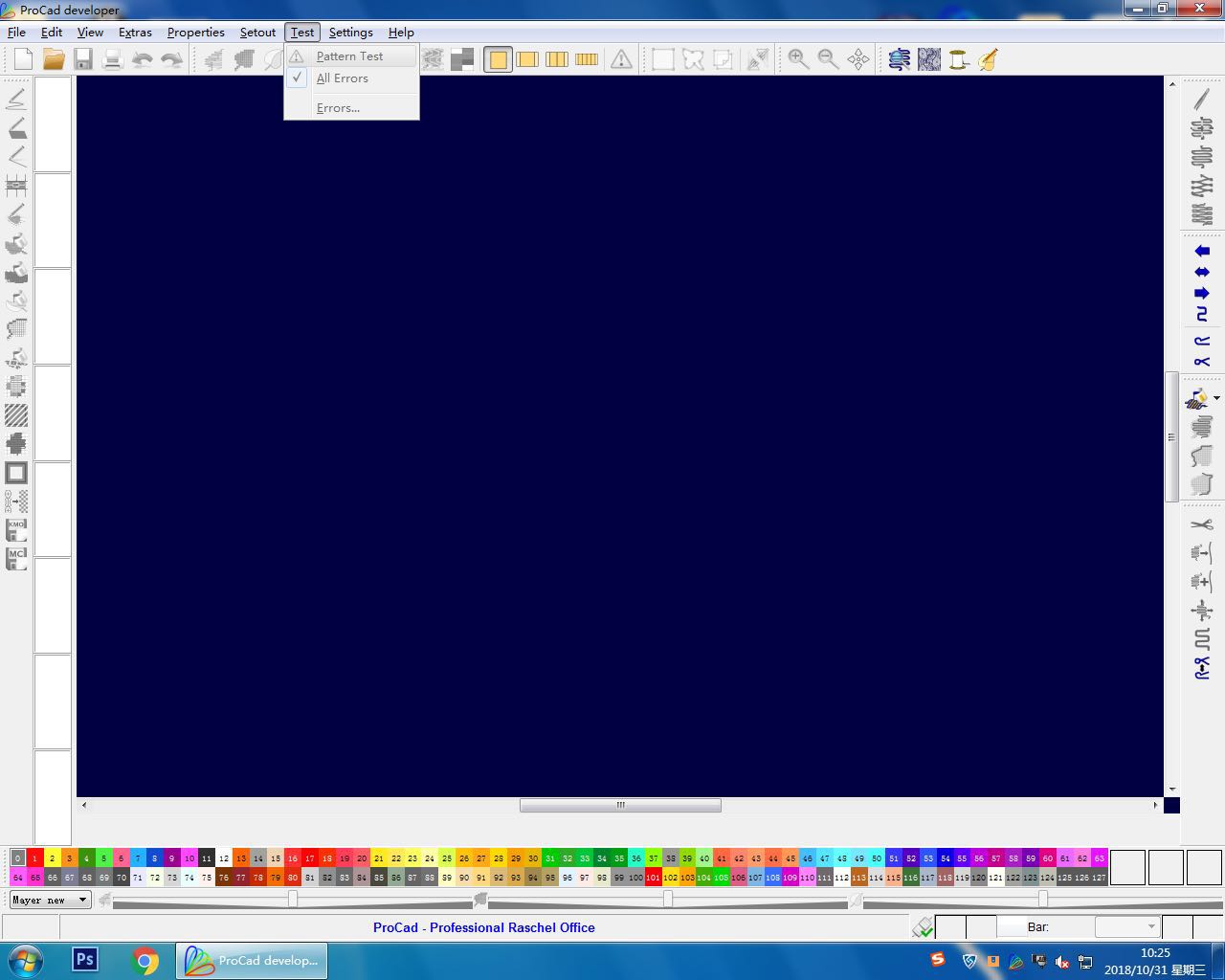Open the Edit menu

coord(52,32)
